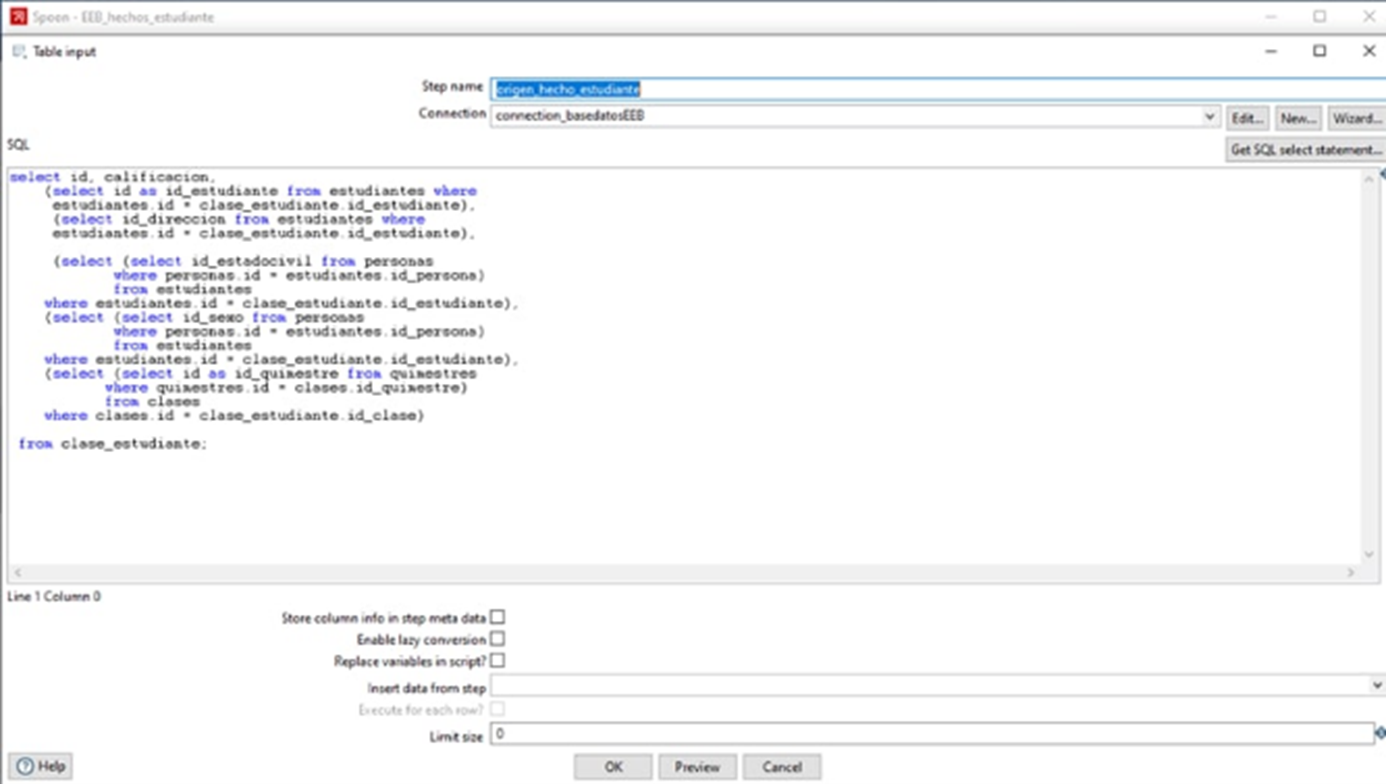
Task: Click the variable indicator icon beside Limit size
Action: click(1380, 733)
